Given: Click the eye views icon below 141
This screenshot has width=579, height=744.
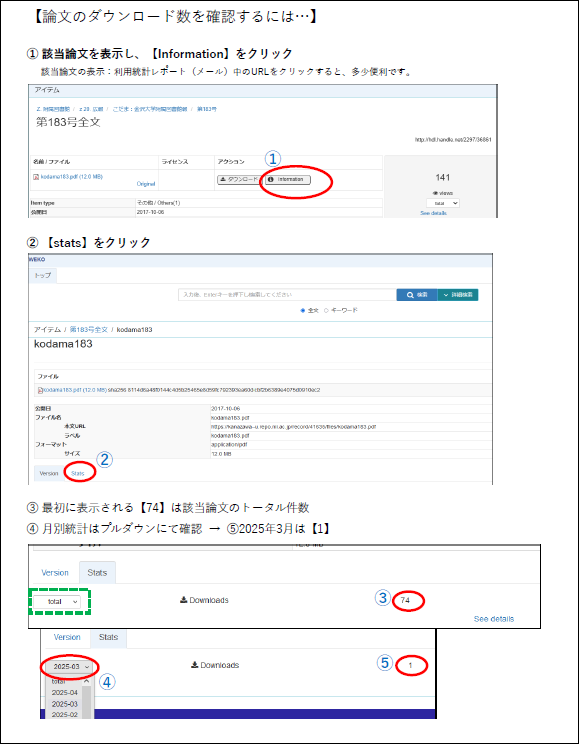Looking at the screenshot, I should pyautogui.click(x=434, y=193).
